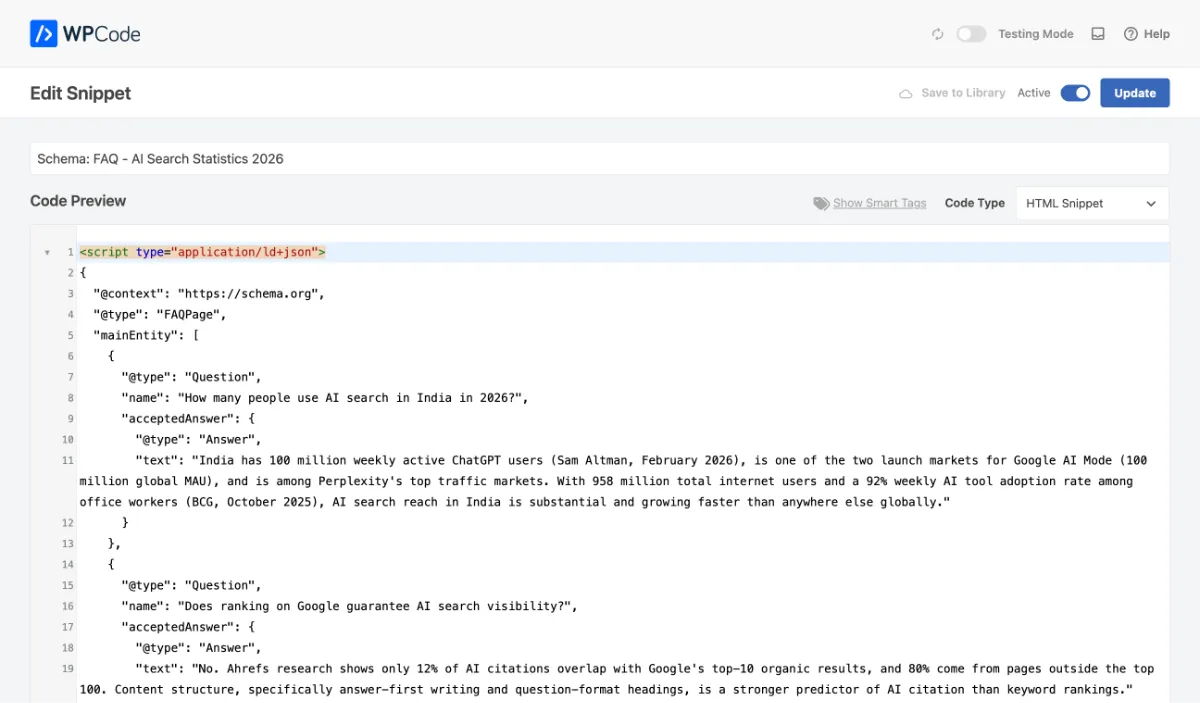The width and height of the screenshot is (1200, 703).
Task: Click the Code Preview panel header
Action: click(78, 201)
